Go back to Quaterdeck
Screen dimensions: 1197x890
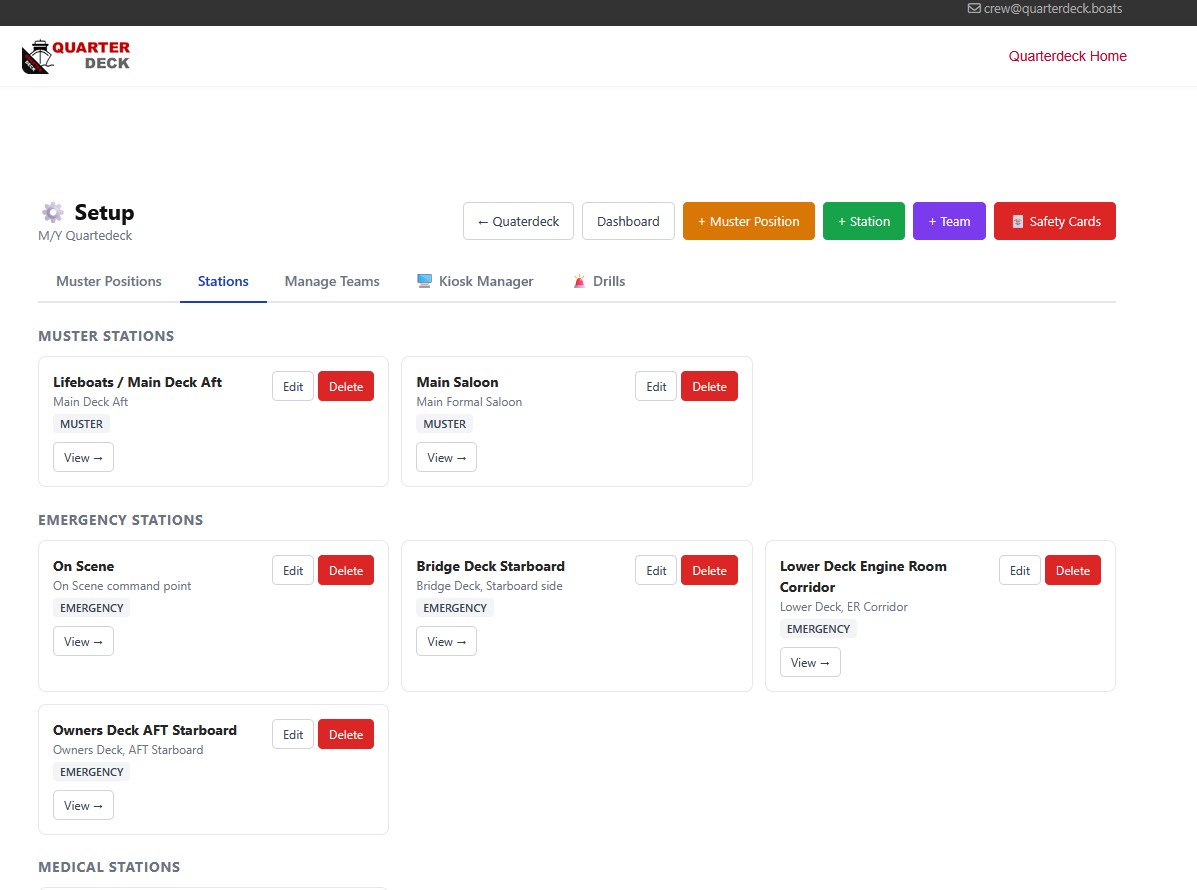point(518,221)
